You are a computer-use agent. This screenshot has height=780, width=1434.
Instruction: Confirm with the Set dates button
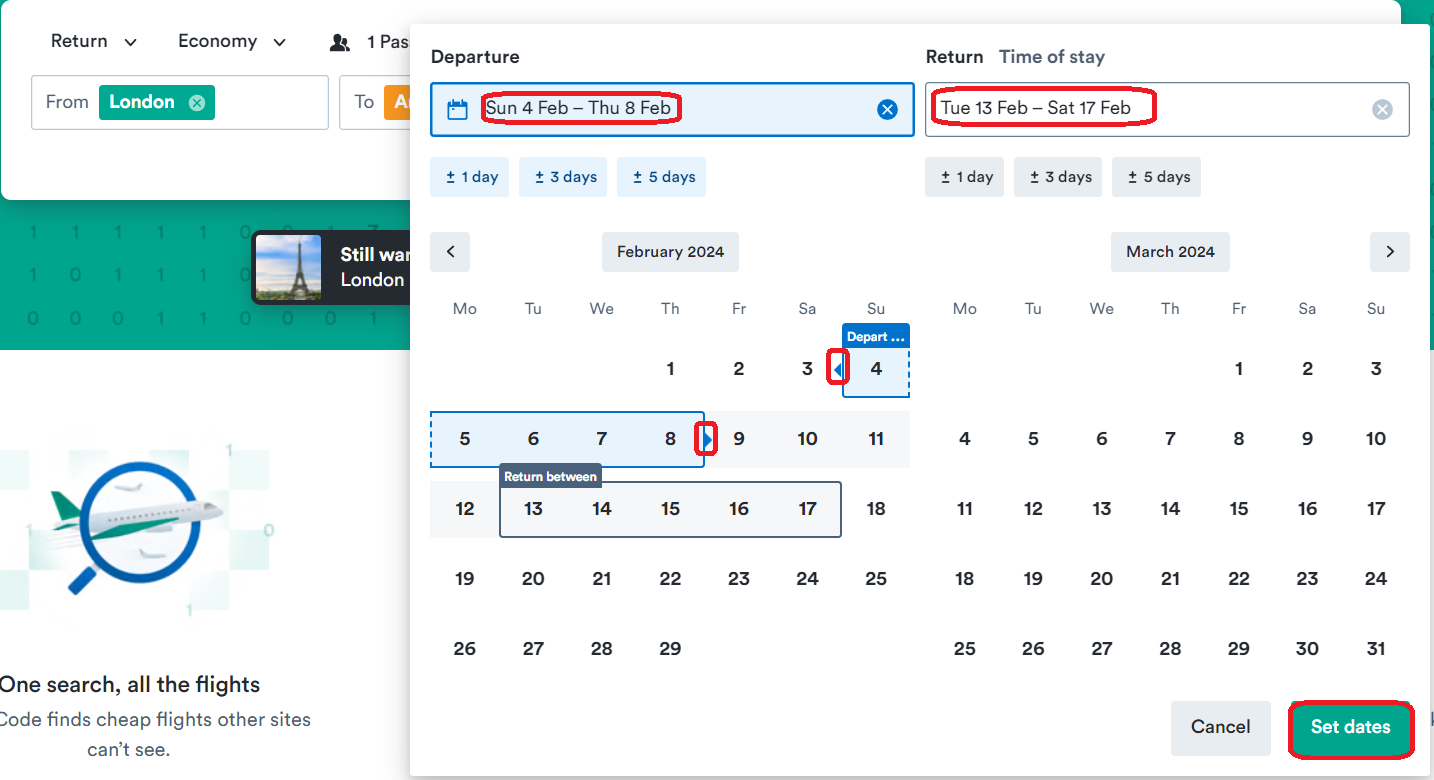1350,727
